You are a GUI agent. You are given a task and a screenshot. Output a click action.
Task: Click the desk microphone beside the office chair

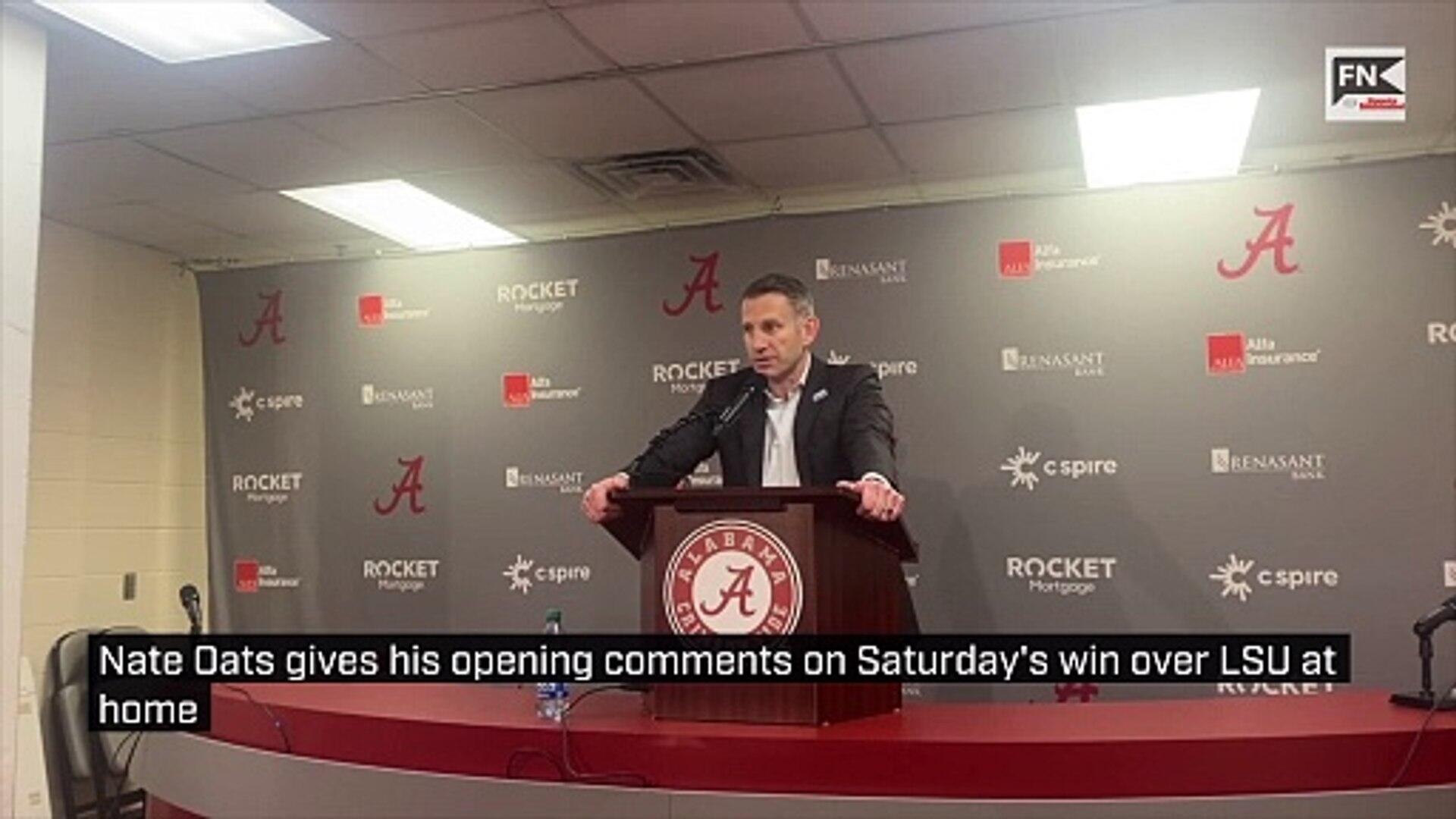click(x=190, y=607)
